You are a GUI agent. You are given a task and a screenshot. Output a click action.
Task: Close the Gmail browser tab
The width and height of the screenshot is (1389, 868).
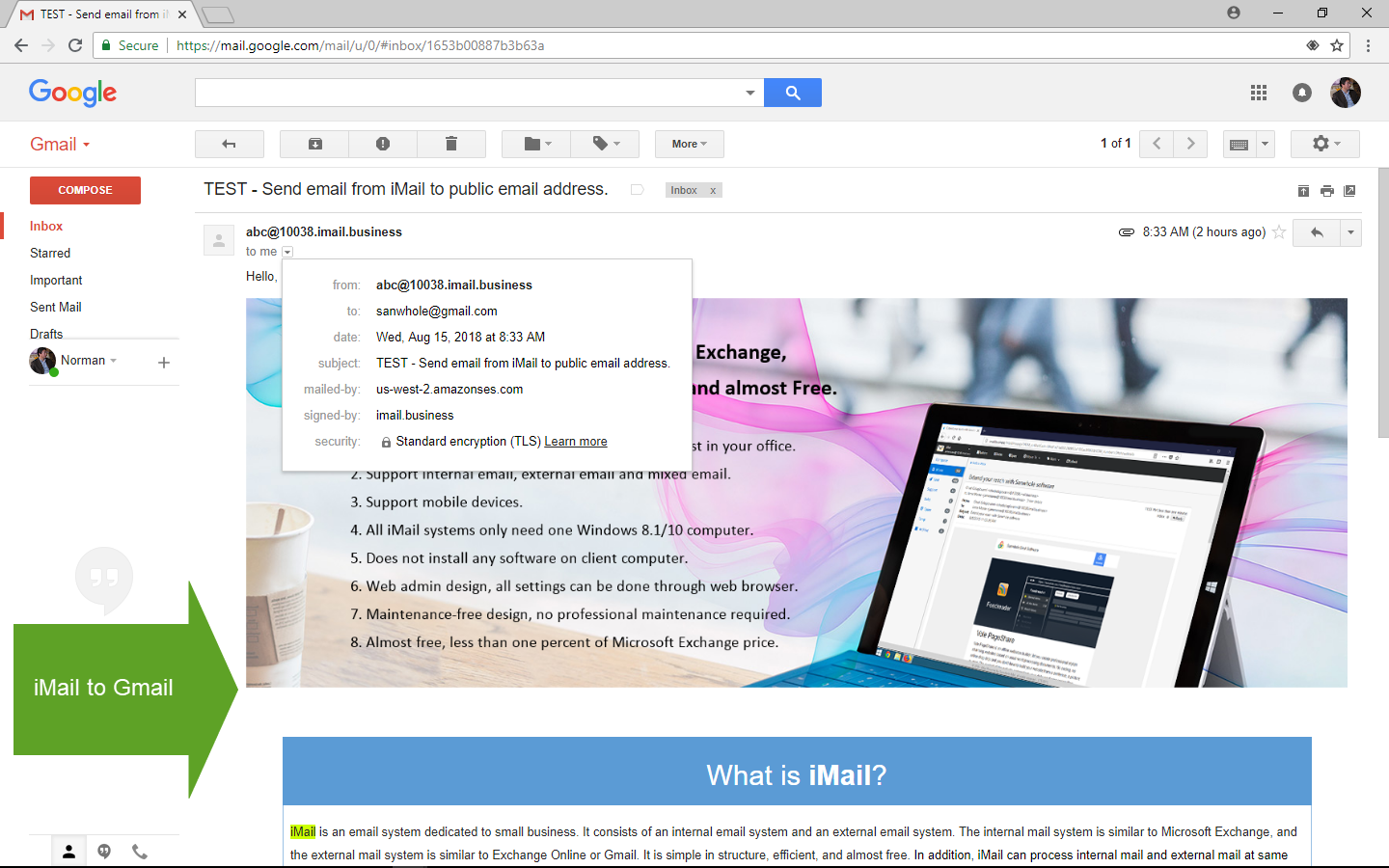(x=182, y=14)
